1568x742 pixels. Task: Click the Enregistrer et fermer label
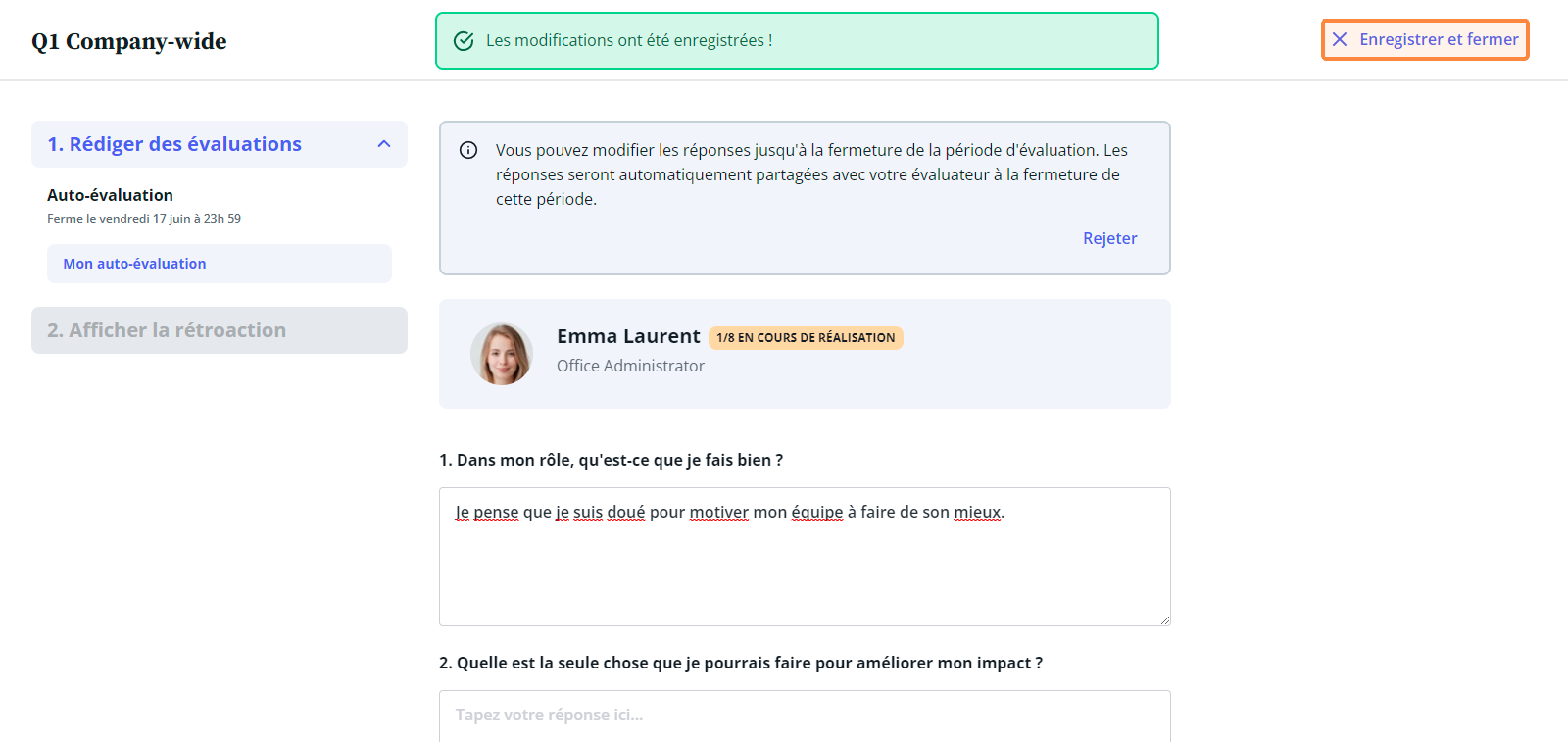tap(1439, 40)
